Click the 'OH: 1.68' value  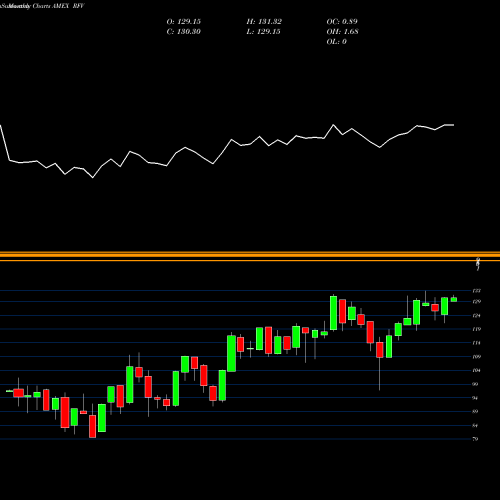click(x=342, y=32)
